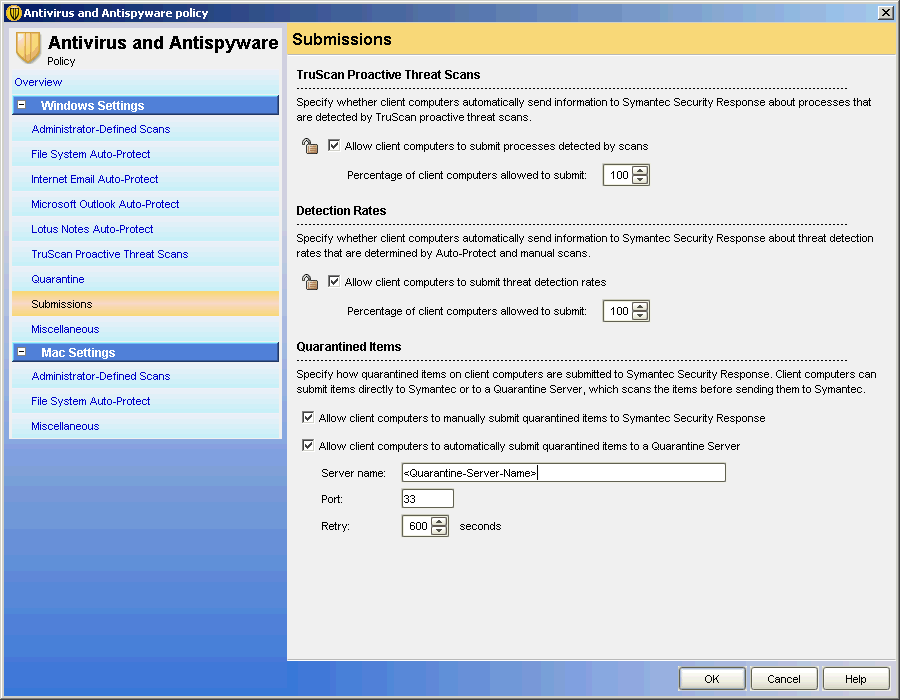Decrease Detection Rates percentage with down arrow
Viewport: 900px width, 700px height.
point(641,316)
